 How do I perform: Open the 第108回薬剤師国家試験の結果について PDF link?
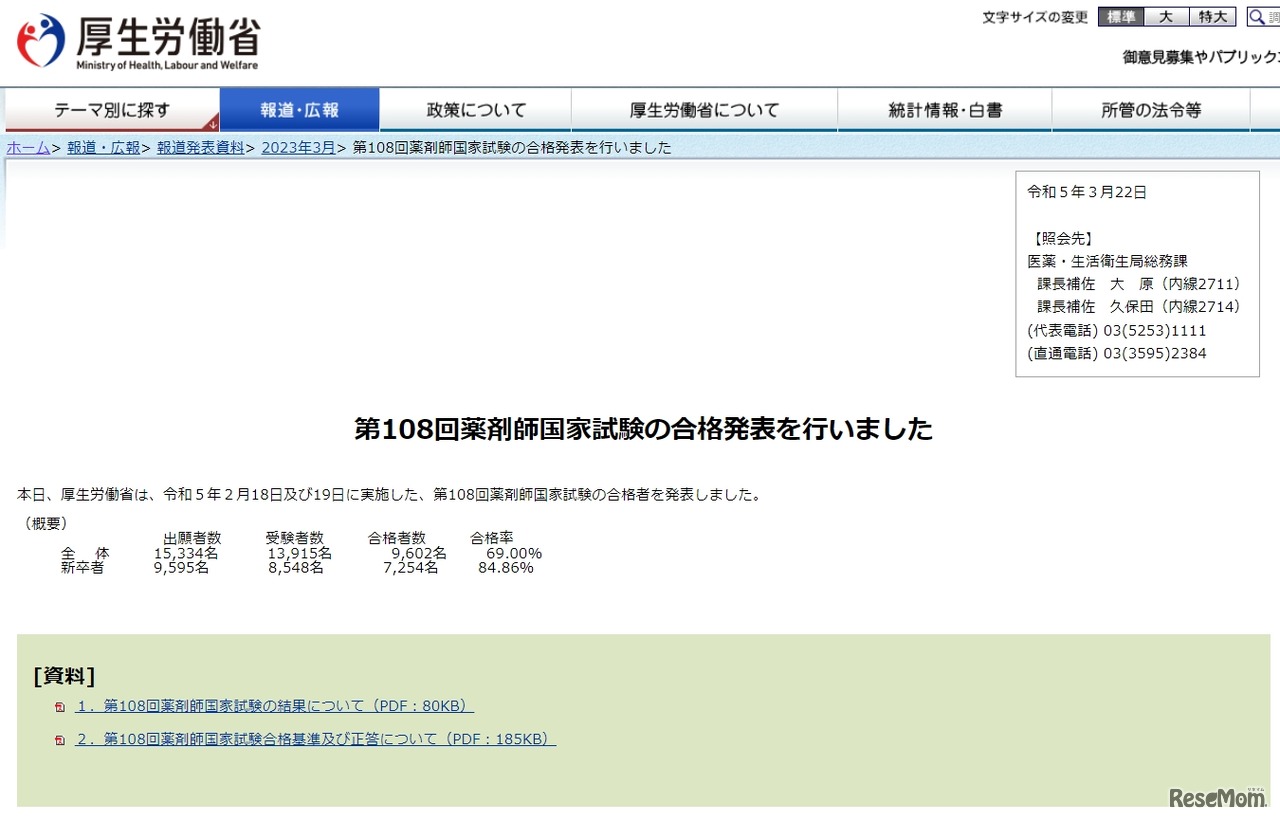click(x=273, y=705)
